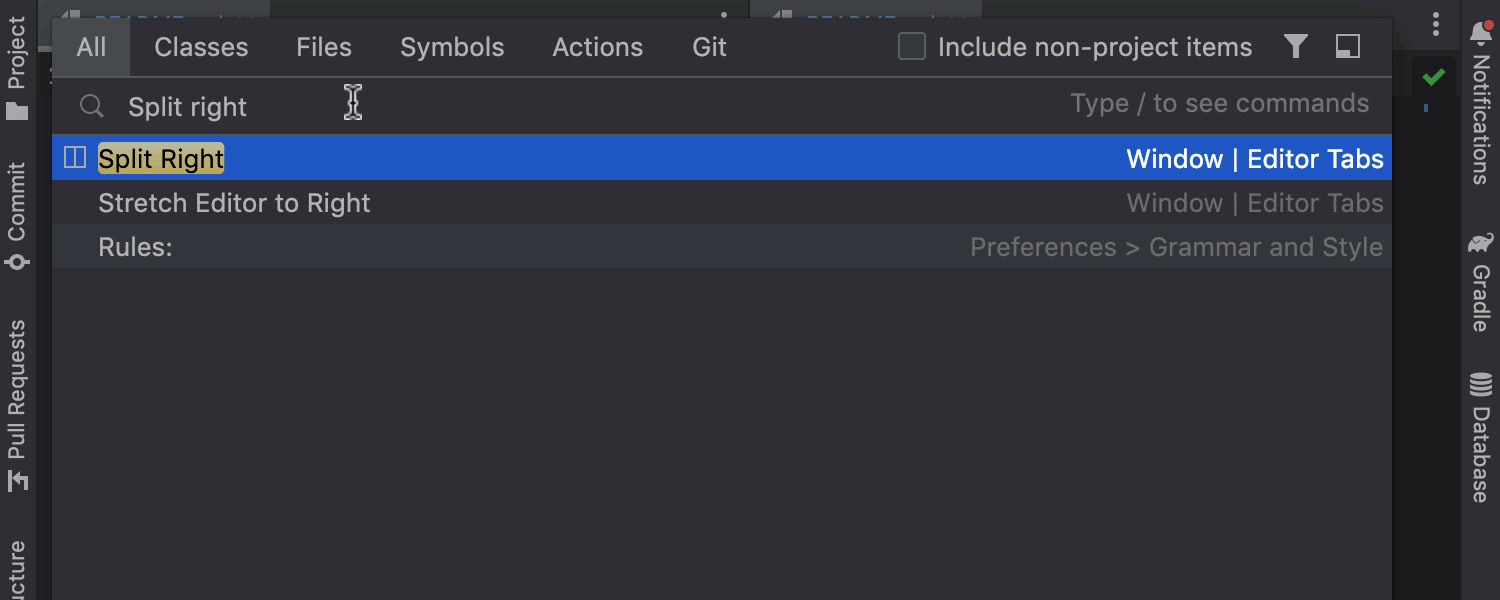This screenshot has height=600, width=1500.
Task: Switch to the All tab
Action: [91, 47]
